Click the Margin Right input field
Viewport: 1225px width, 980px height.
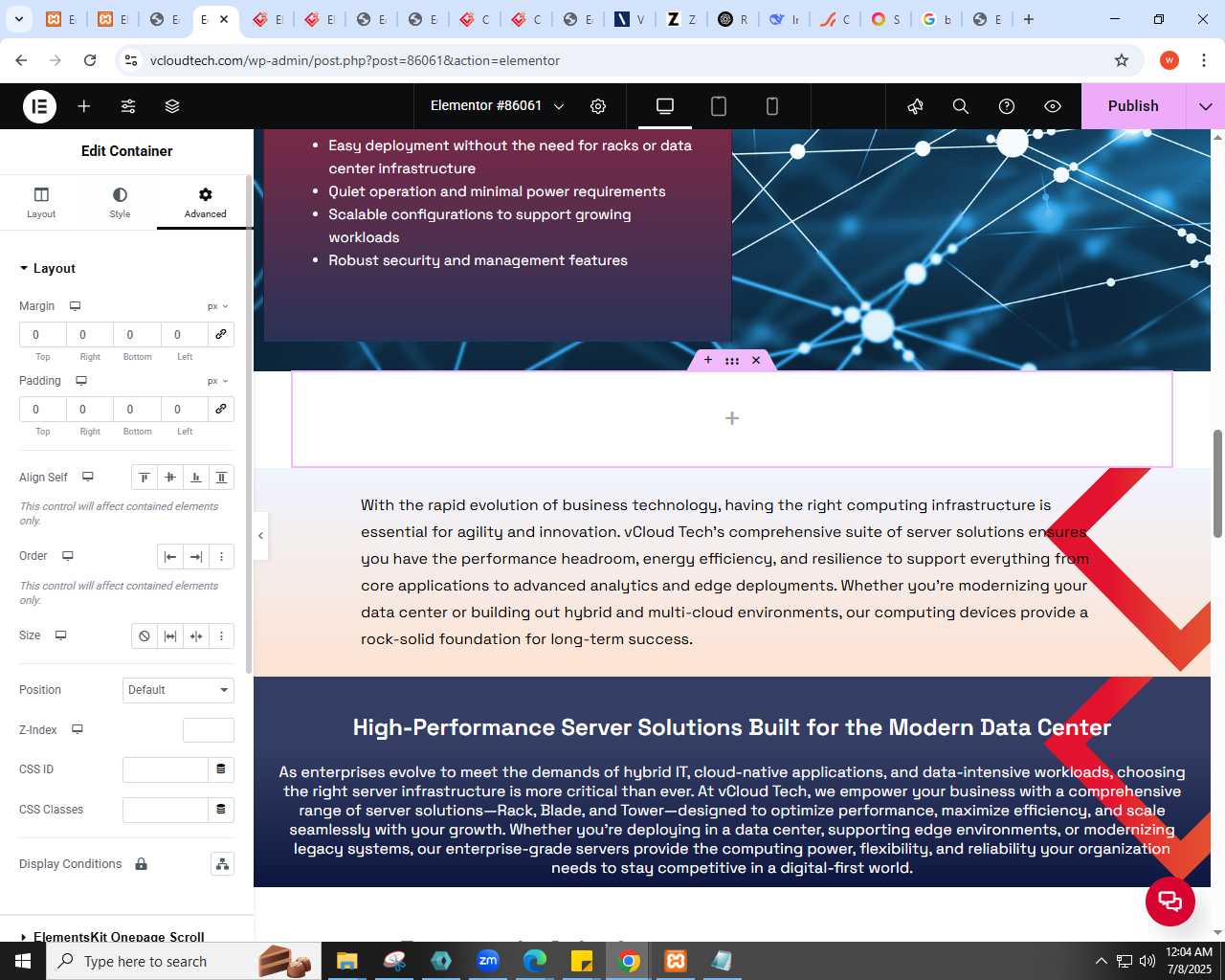coord(90,334)
